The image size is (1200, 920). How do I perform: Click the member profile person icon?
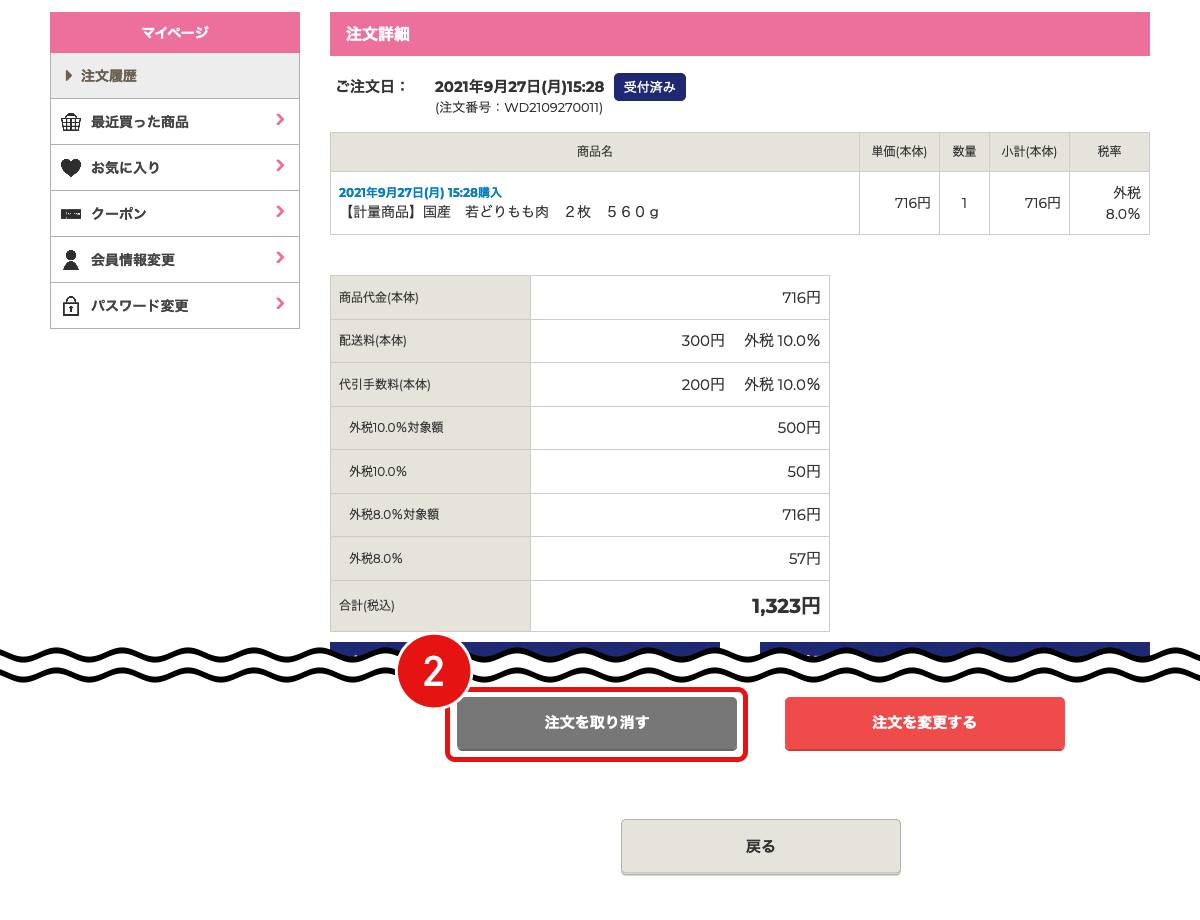71,260
